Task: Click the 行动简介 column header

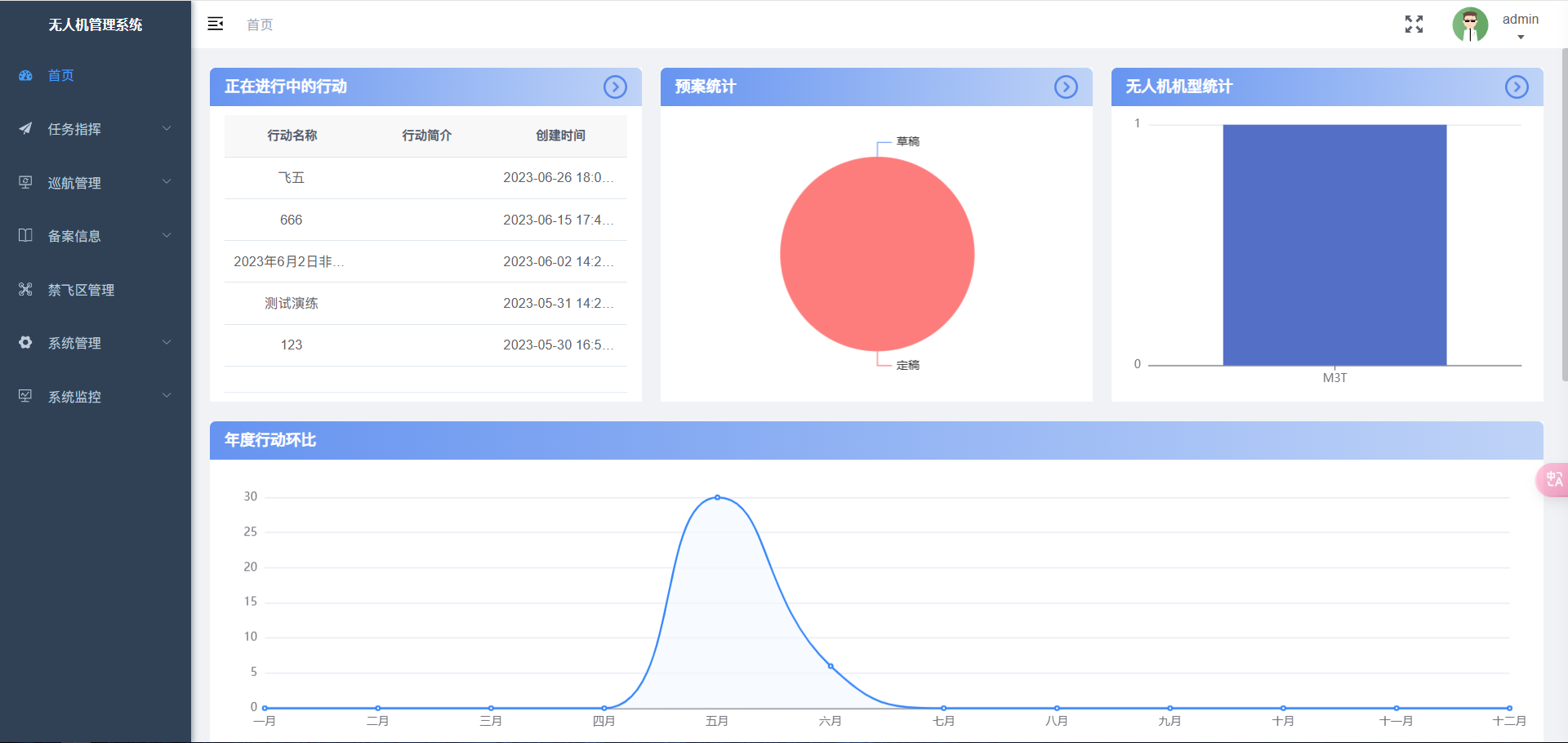Action: click(x=426, y=136)
